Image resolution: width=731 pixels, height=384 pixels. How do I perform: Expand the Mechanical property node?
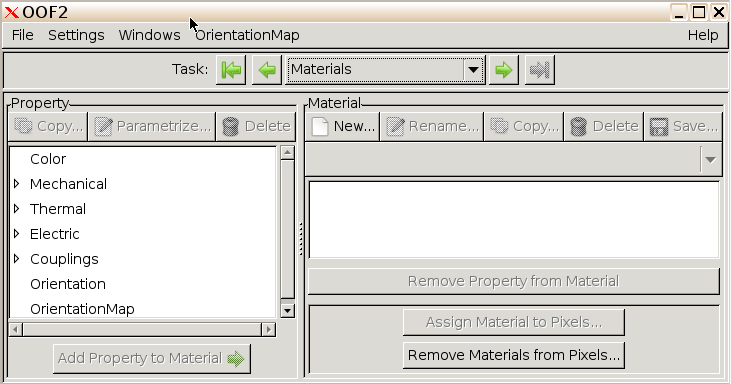pos(17,184)
